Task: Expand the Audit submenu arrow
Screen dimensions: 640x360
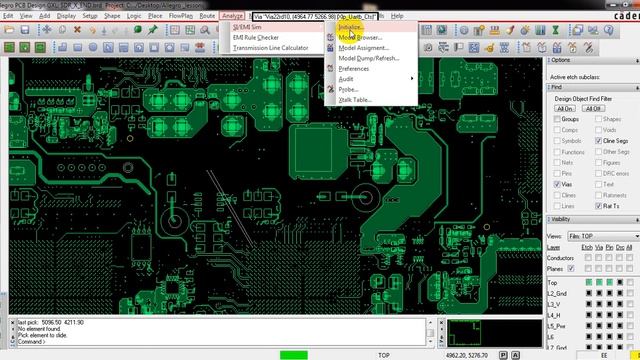Action: [412, 78]
